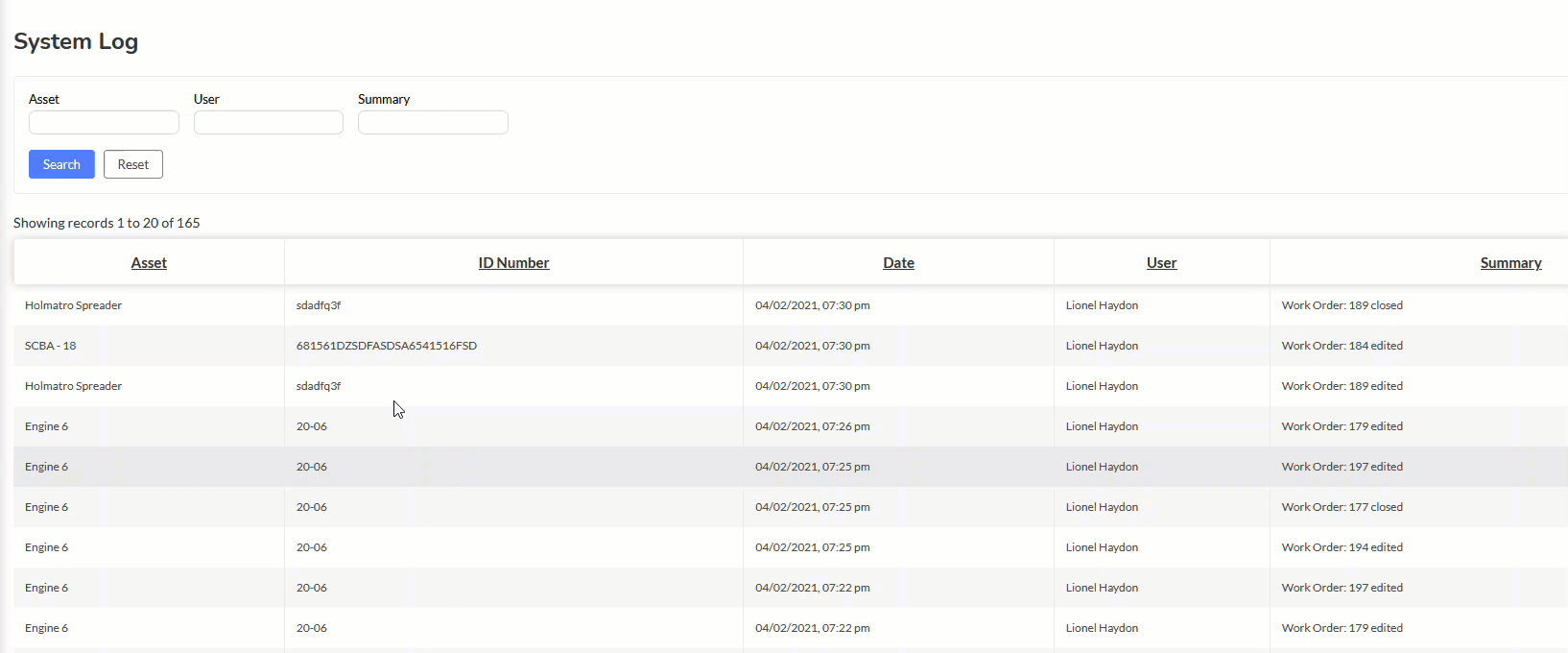The width and height of the screenshot is (1568, 653).
Task: Click the System Log page heading
Action: [x=76, y=41]
